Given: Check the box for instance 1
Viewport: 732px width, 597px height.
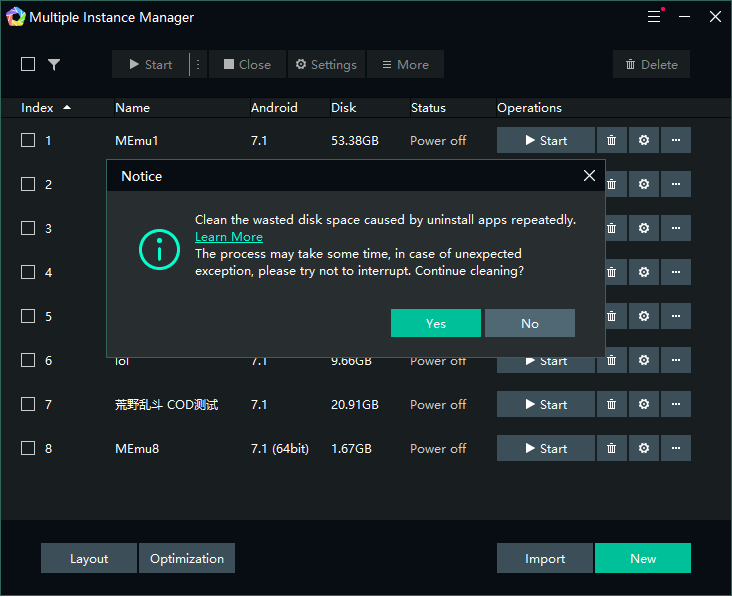Looking at the screenshot, I should pos(28,141).
